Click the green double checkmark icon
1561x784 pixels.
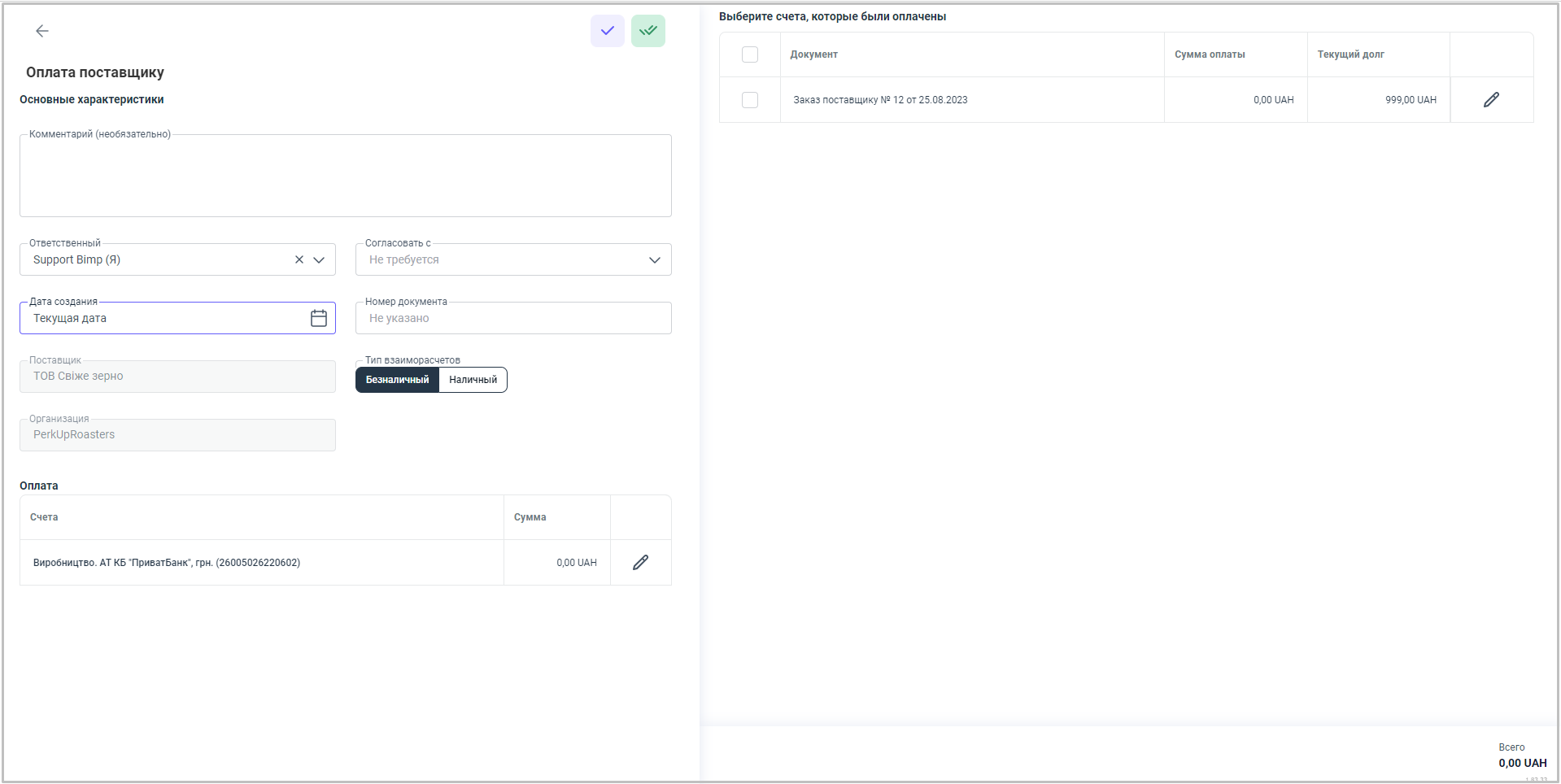[x=648, y=31]
